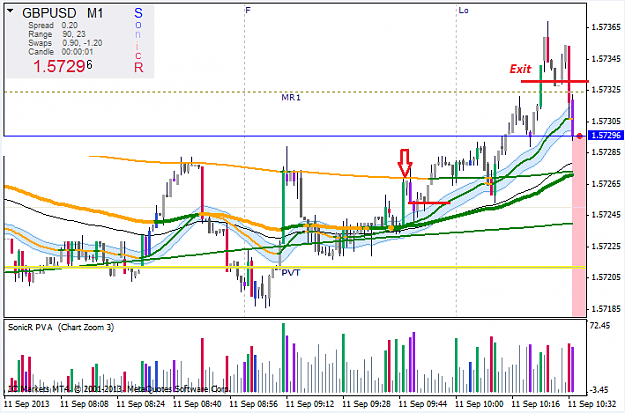Select the 11 Sep 09:28 time axis label
The image size is (625, 413).
pyautogui.click(x=367, y=404)
